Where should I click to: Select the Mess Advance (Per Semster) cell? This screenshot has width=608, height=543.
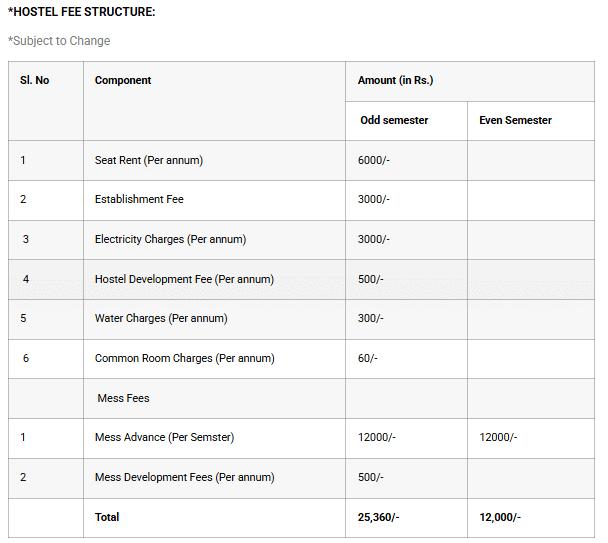point(165,437)
